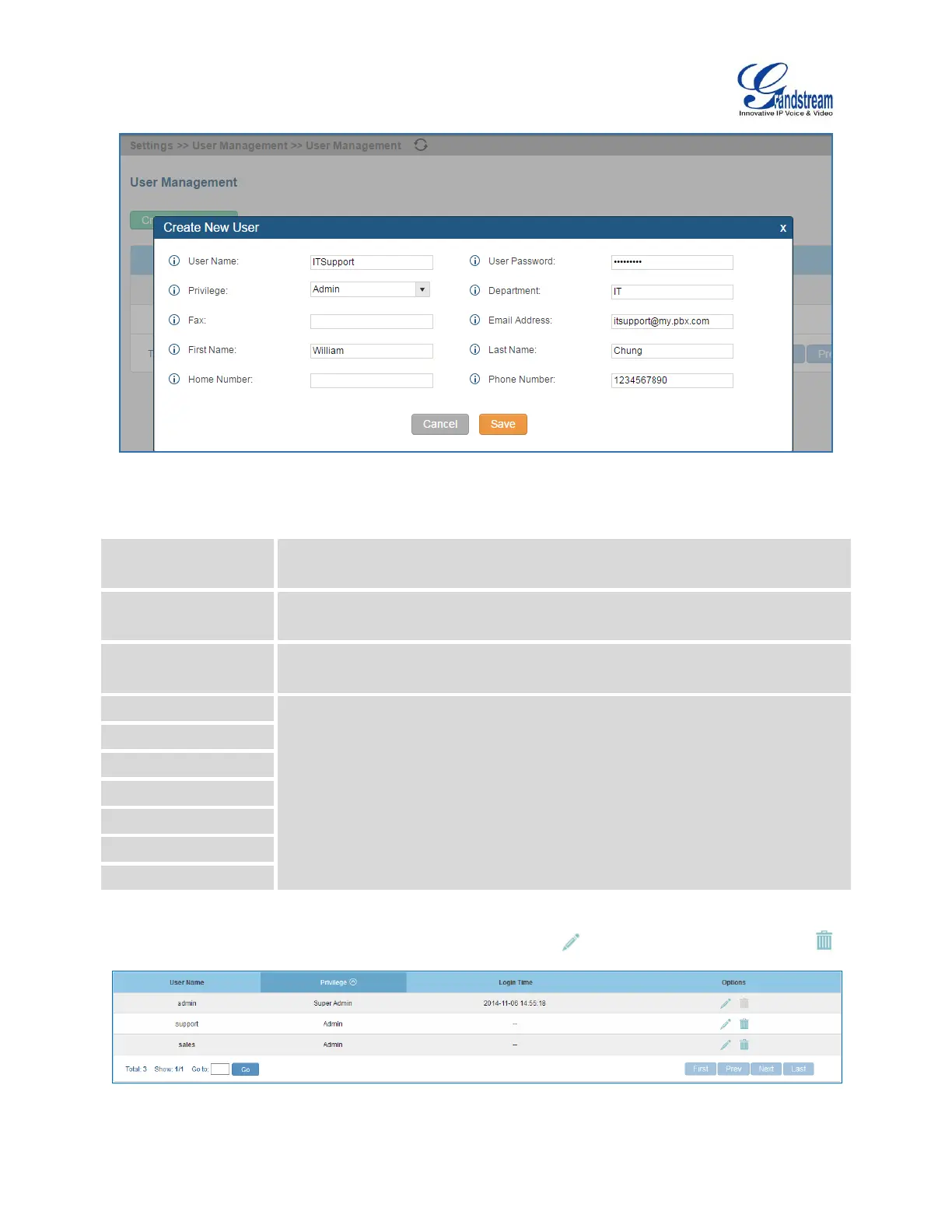Save the new user
Image resolution: width=952 pixels, height=1232 pixels.
503,424
